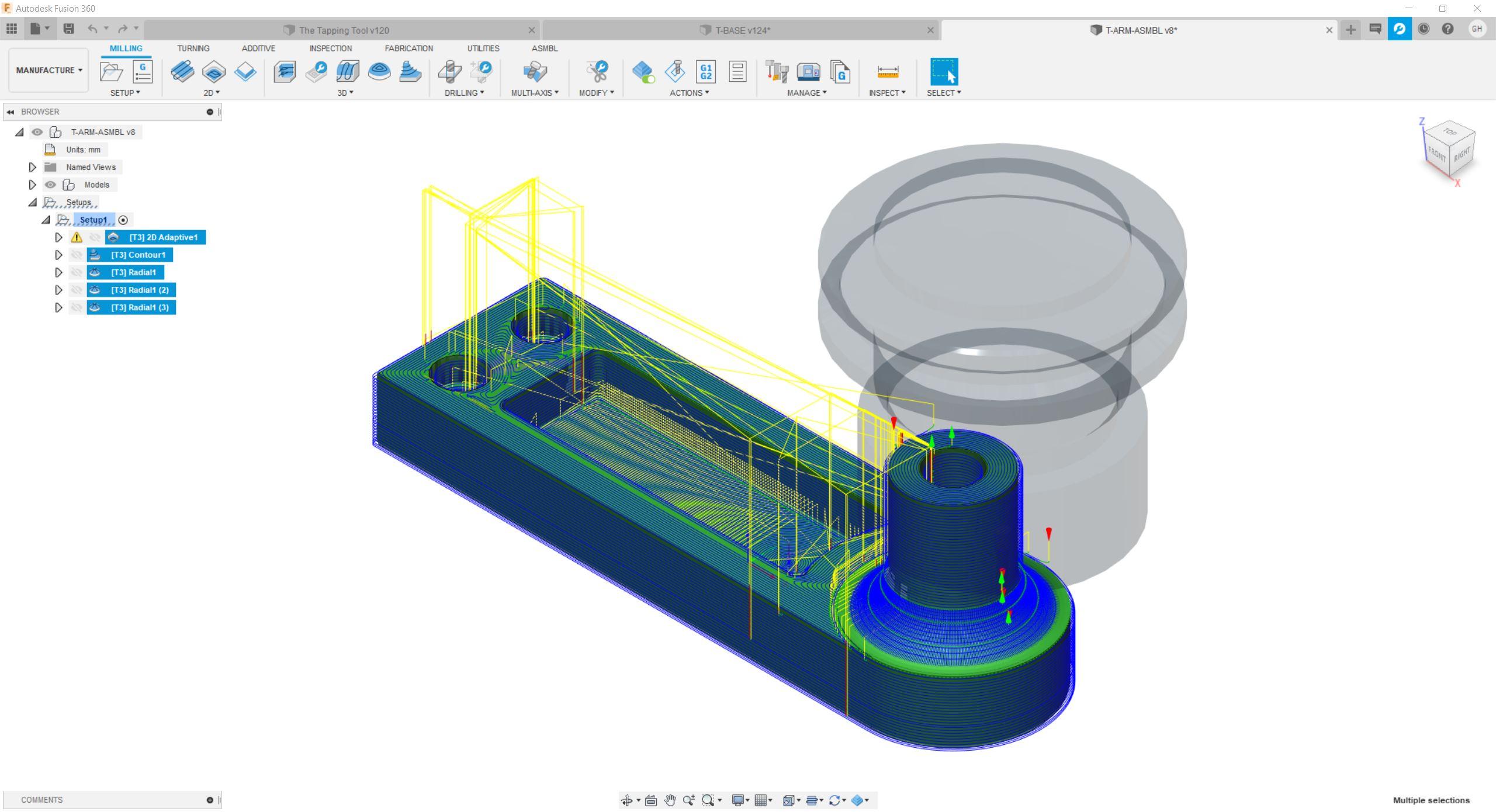Switch to the TURNING tab
The height and width of the screenshot is (812, 1496).
[193, 48]
